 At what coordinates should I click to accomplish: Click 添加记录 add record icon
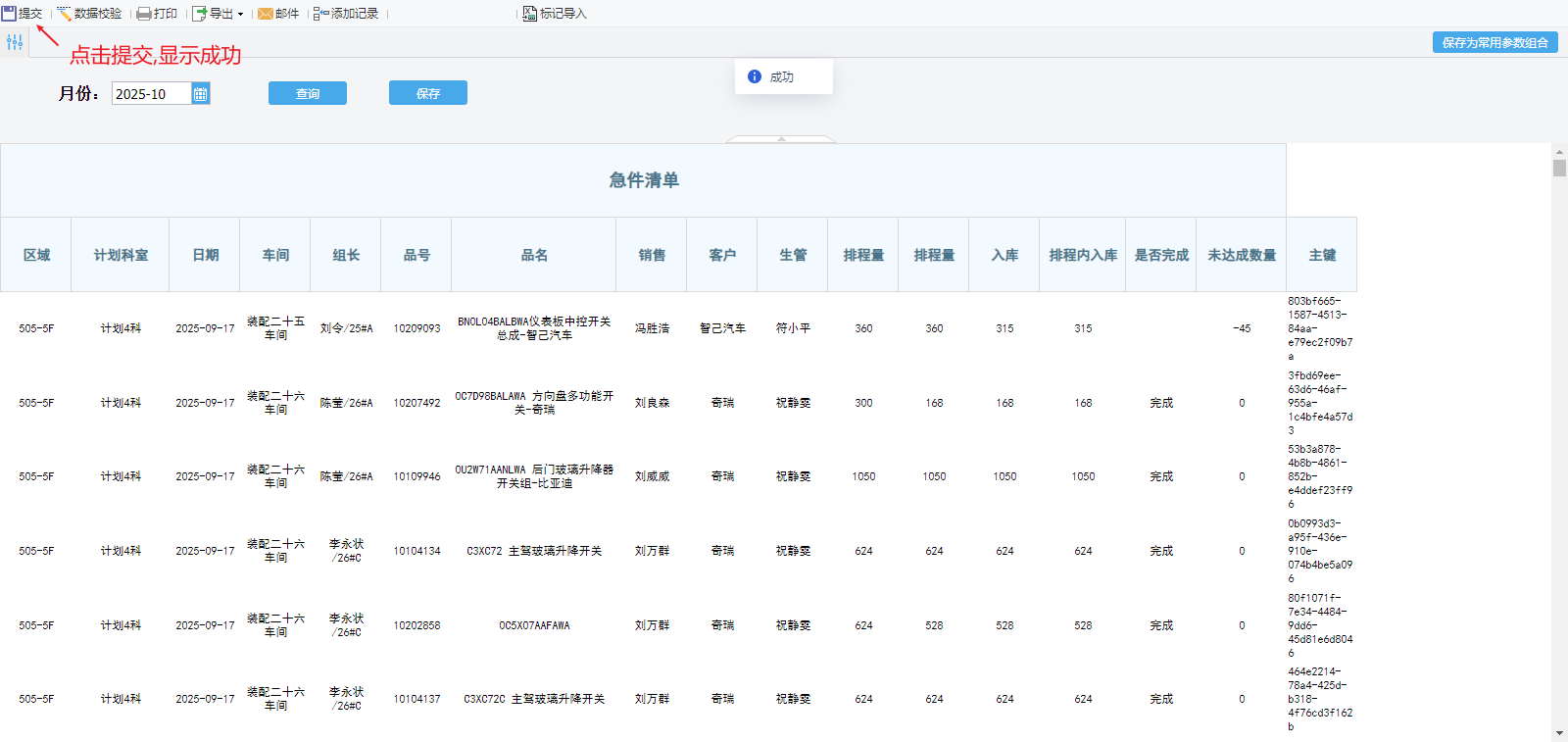tap(321, 14)
